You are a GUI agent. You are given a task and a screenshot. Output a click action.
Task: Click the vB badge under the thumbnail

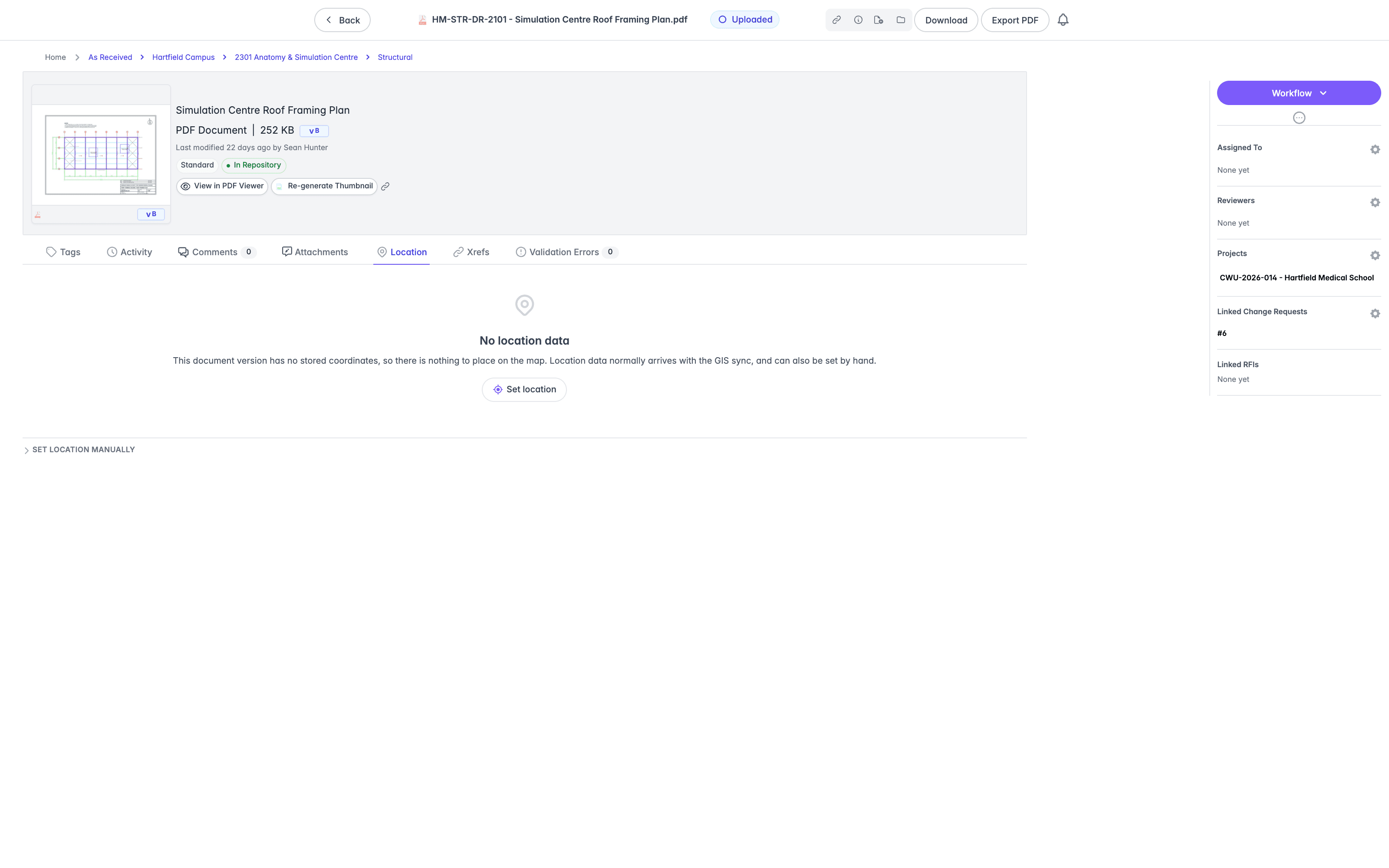click(x=151, y=214)
